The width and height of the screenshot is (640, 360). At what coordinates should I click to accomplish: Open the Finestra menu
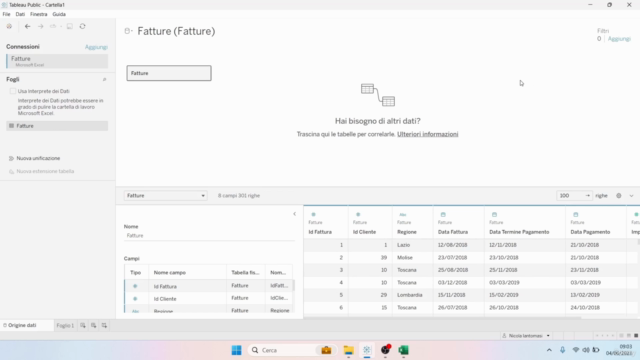39,14
